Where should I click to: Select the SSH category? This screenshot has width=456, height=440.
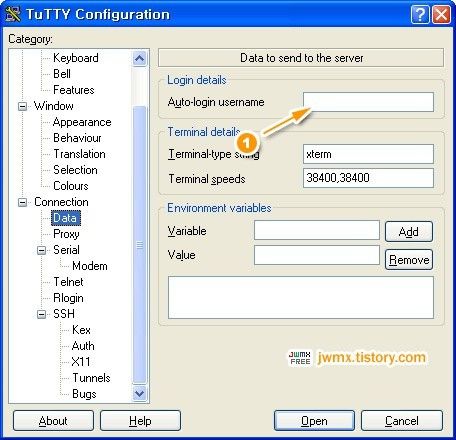[64, 314]
